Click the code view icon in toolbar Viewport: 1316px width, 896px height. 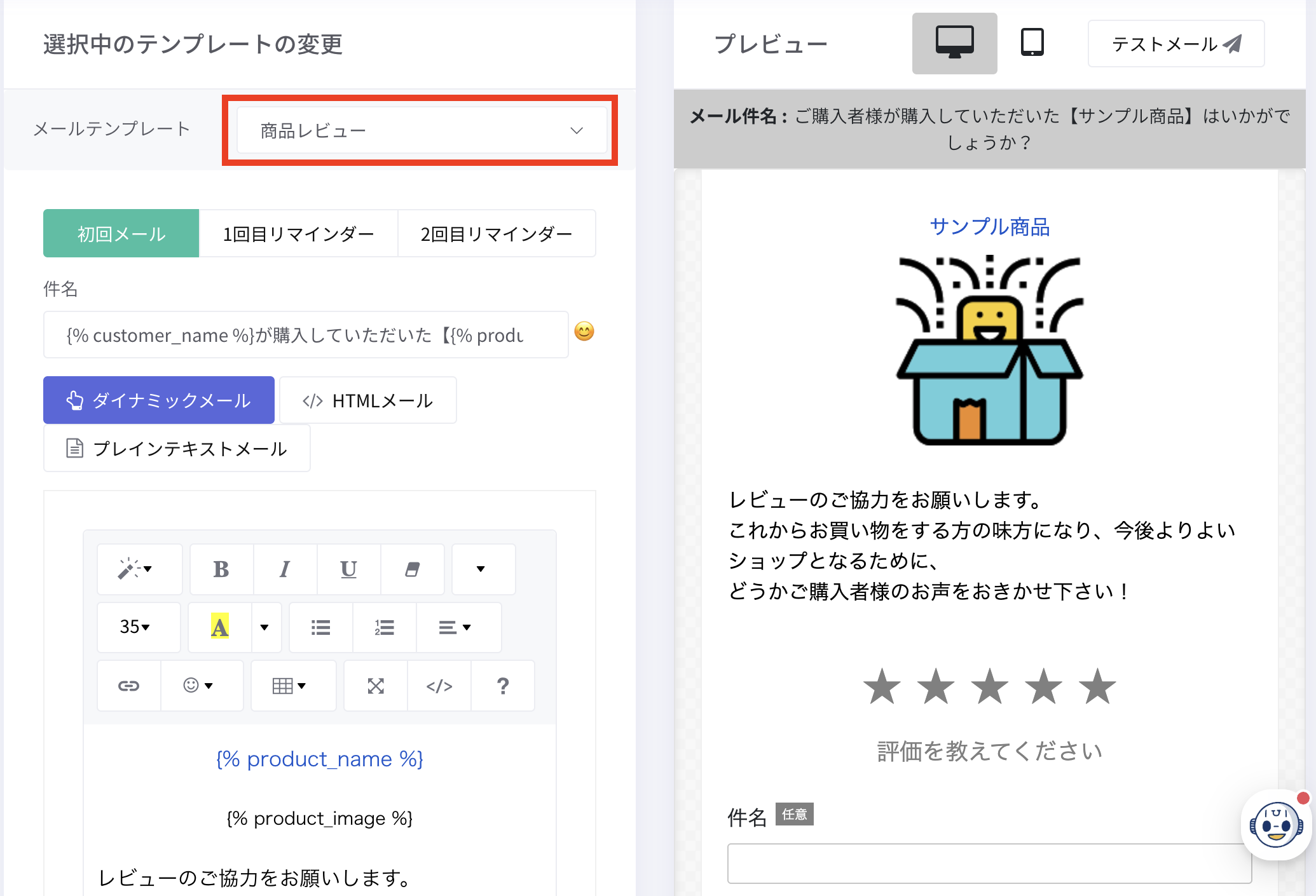tap(439, 686)
